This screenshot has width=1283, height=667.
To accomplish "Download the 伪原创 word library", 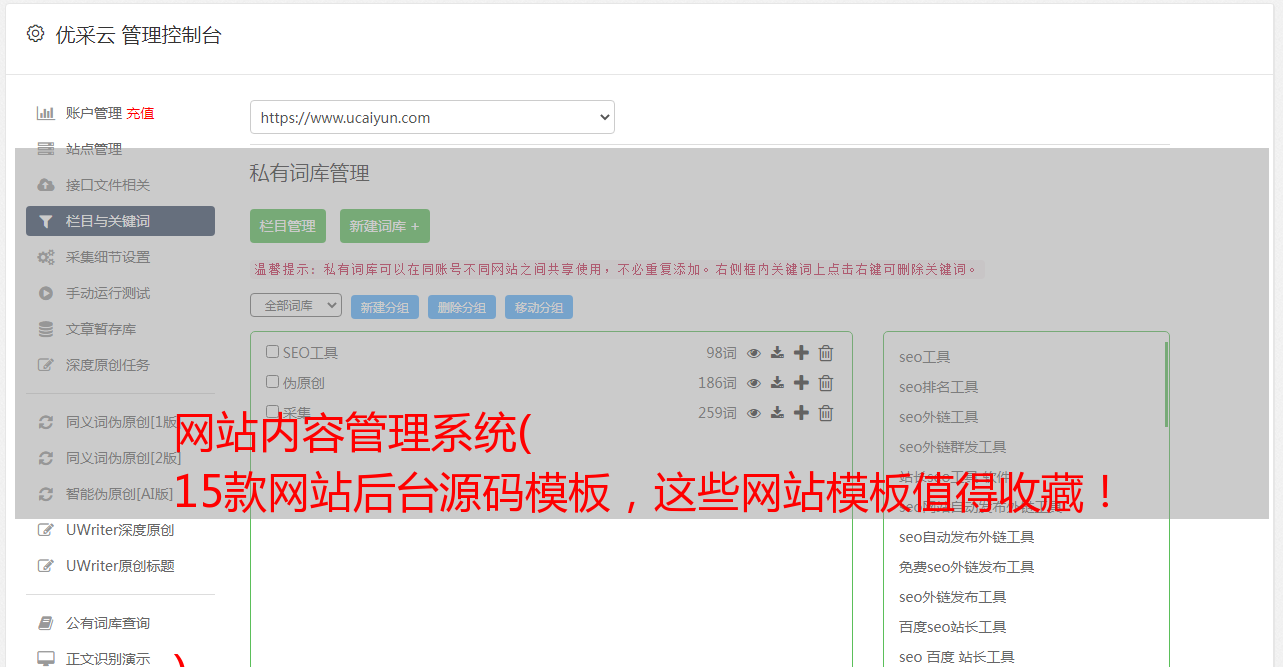I will click(x=777, y=383).
